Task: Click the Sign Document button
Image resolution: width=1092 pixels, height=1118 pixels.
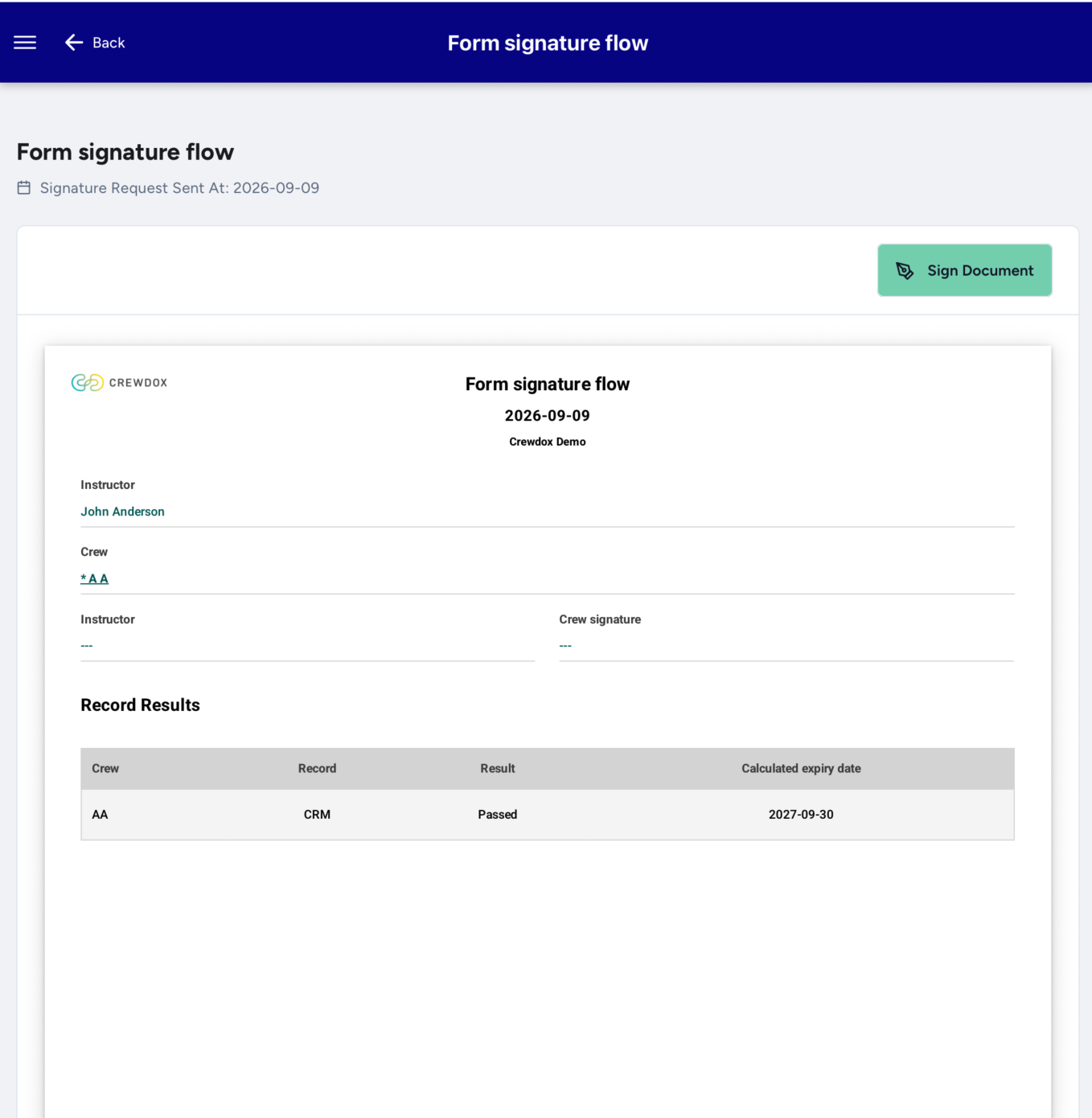Action: pyautogui.click(x=964, y=270)
